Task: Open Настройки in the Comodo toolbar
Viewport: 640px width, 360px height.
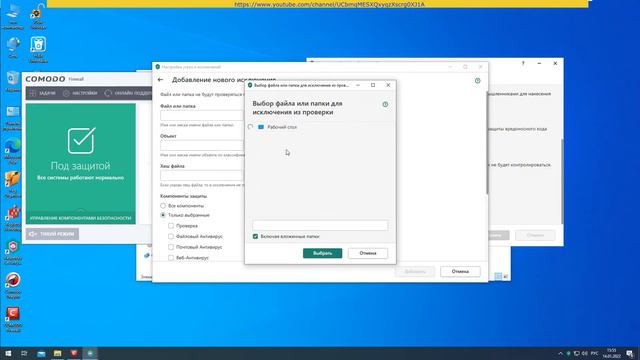Action: [80, 93]
